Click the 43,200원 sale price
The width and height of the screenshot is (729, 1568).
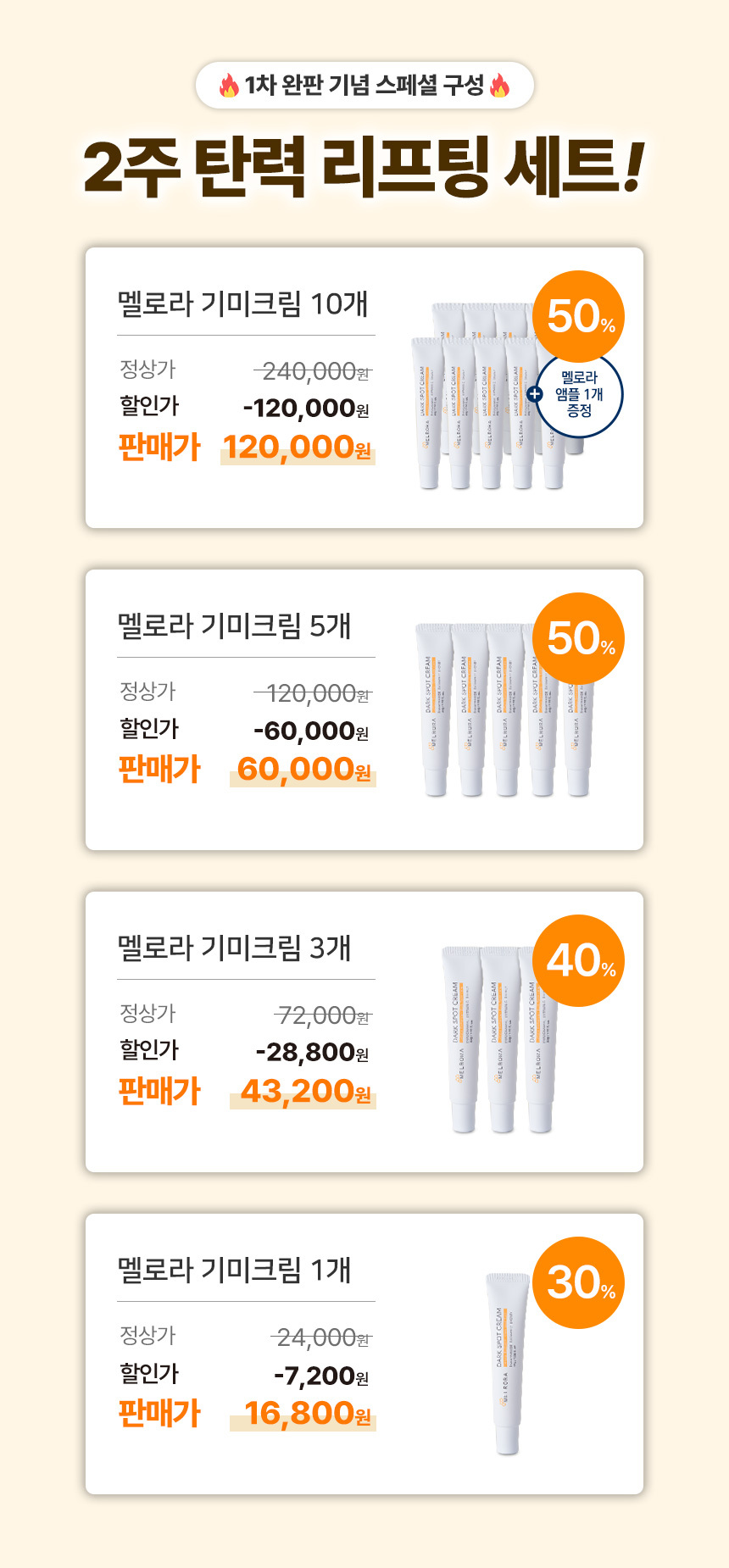305,1091
